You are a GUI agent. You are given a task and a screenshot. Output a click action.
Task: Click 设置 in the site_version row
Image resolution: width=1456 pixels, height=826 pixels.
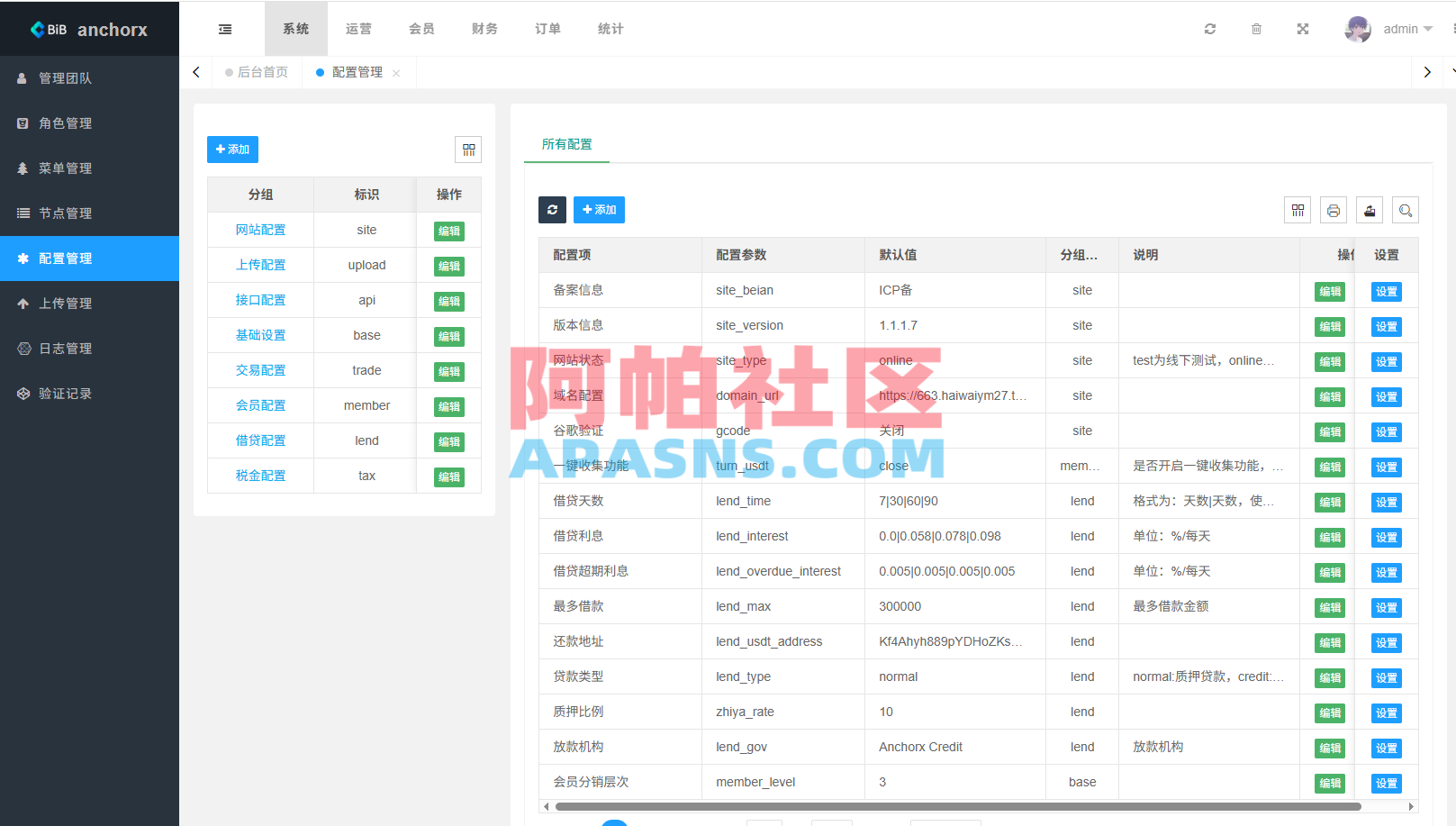(1387, 326)
